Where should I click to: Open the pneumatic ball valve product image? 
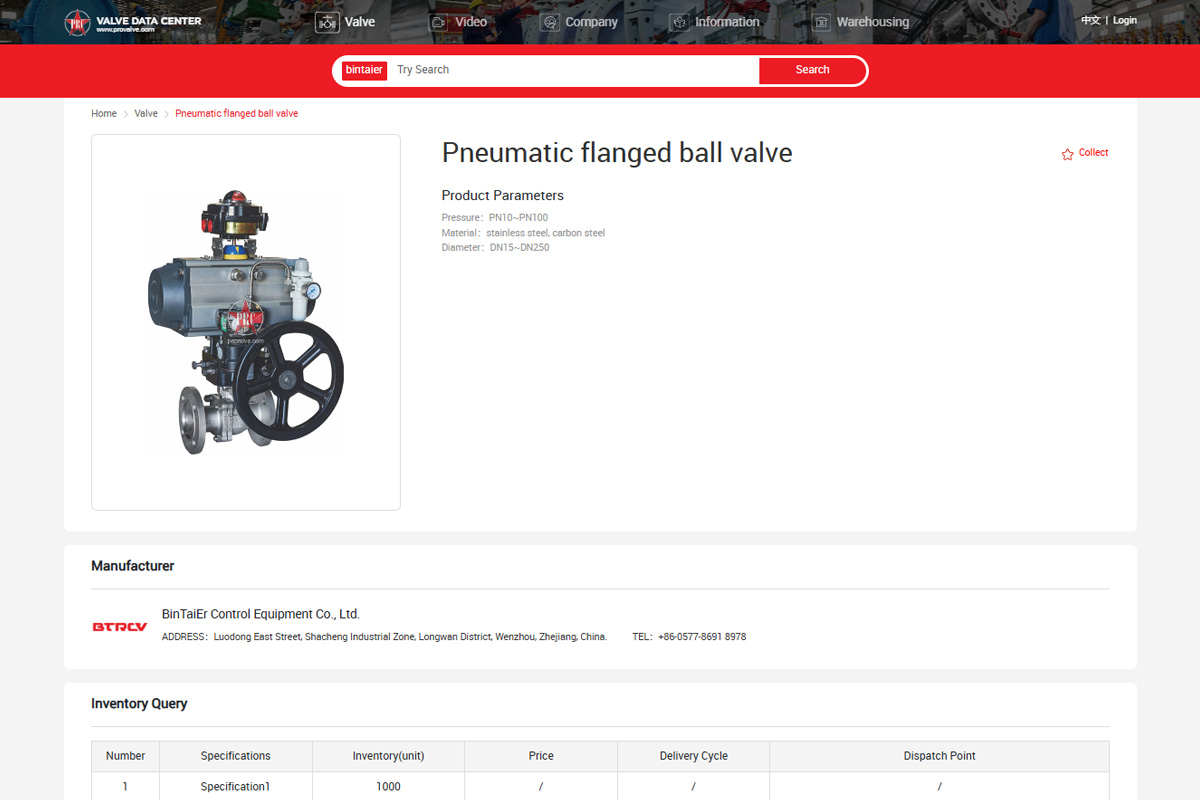click(x=246, y=322)
